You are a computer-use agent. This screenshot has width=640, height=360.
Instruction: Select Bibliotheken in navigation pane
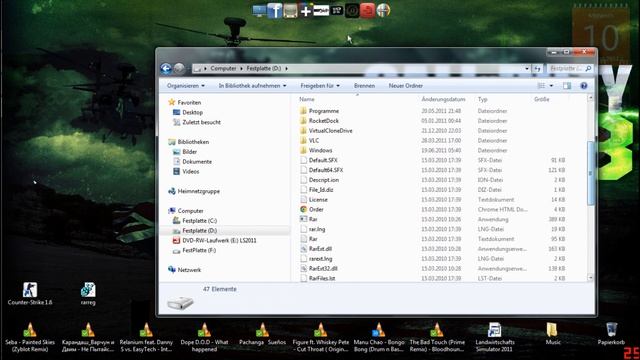193,142
